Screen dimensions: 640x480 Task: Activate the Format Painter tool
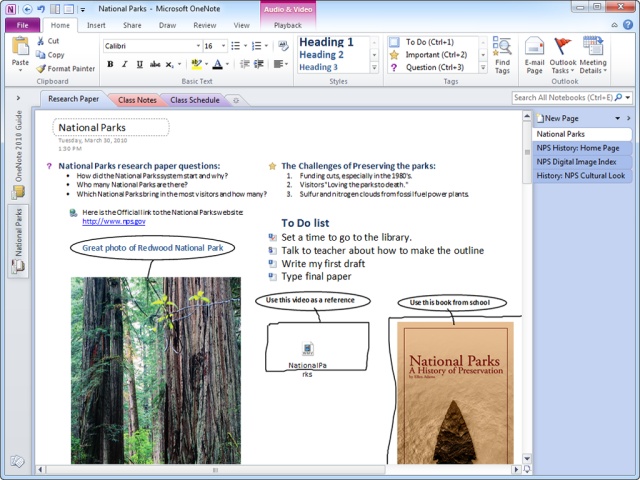coord(65,69)
